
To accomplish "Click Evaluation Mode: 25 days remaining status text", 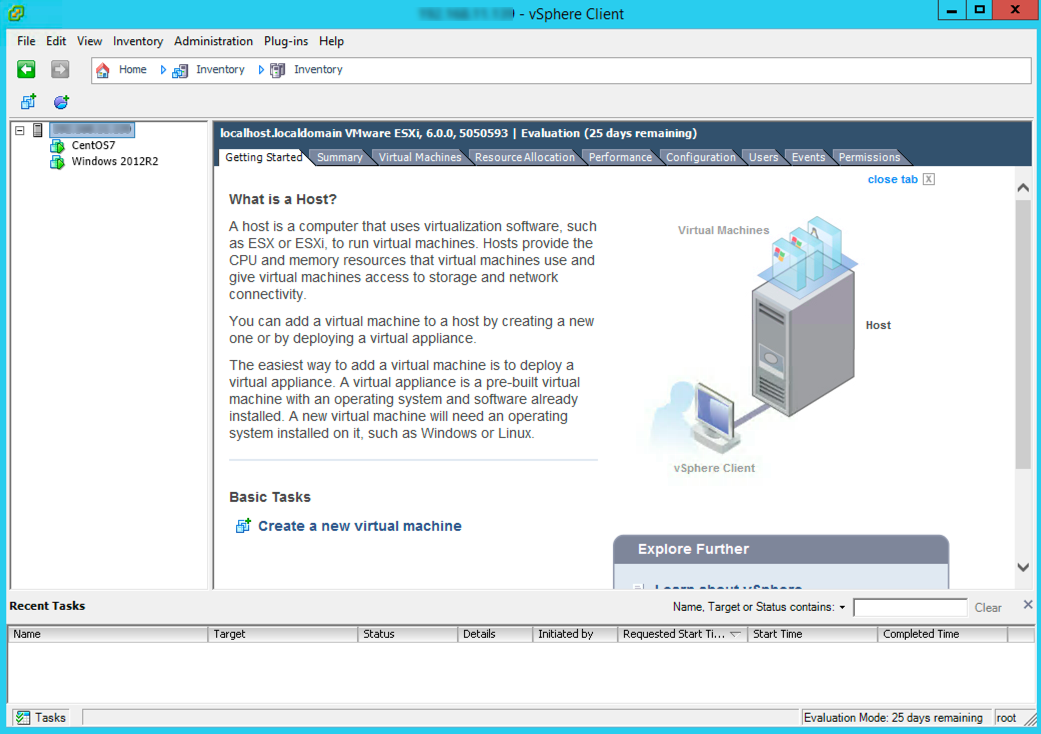I will coord(893,717).
